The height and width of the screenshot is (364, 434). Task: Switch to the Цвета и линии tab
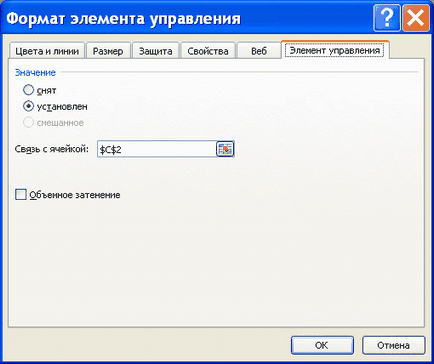click(47, 51)
